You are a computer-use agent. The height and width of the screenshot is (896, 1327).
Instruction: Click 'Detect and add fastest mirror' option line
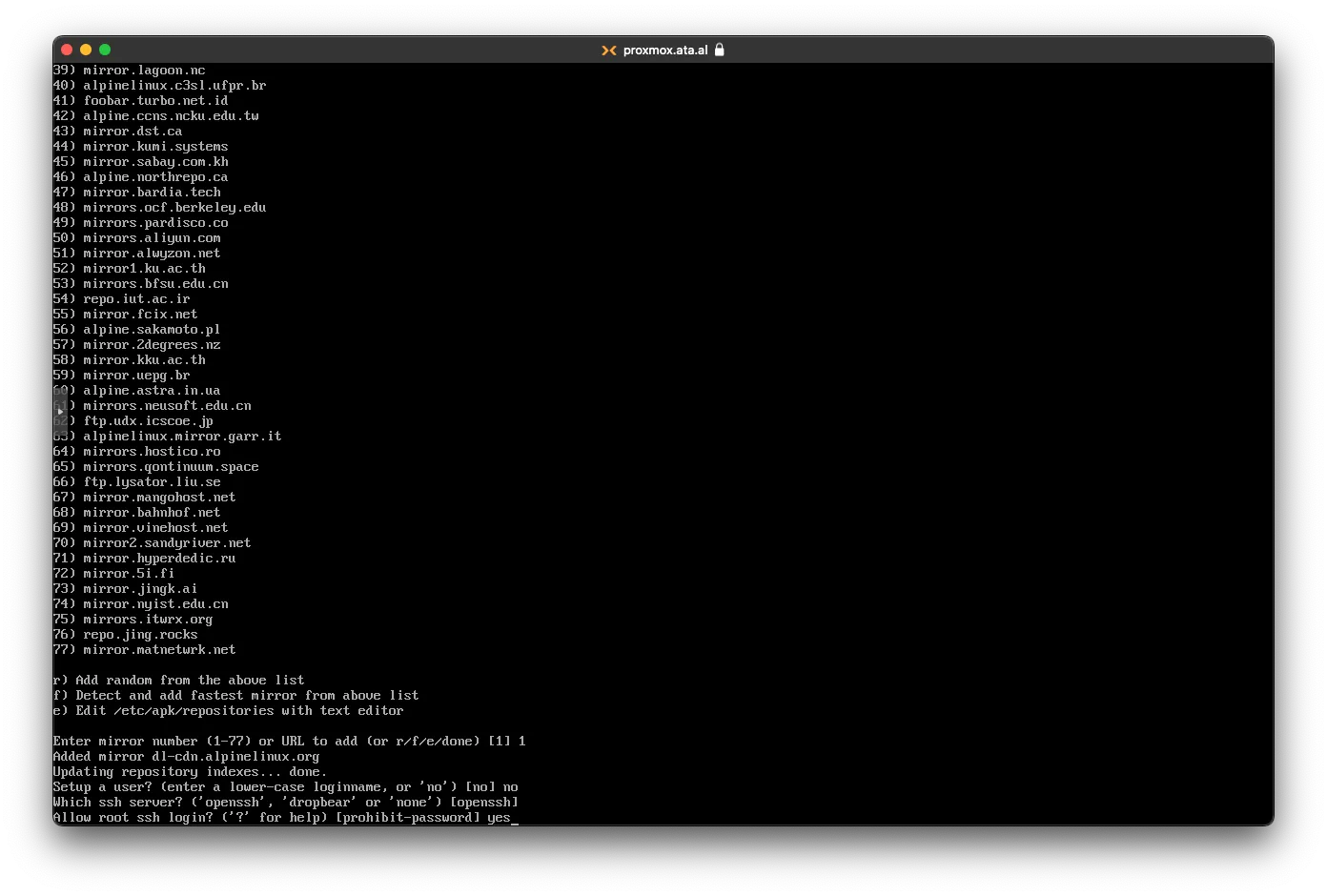(x=236, y=696)
